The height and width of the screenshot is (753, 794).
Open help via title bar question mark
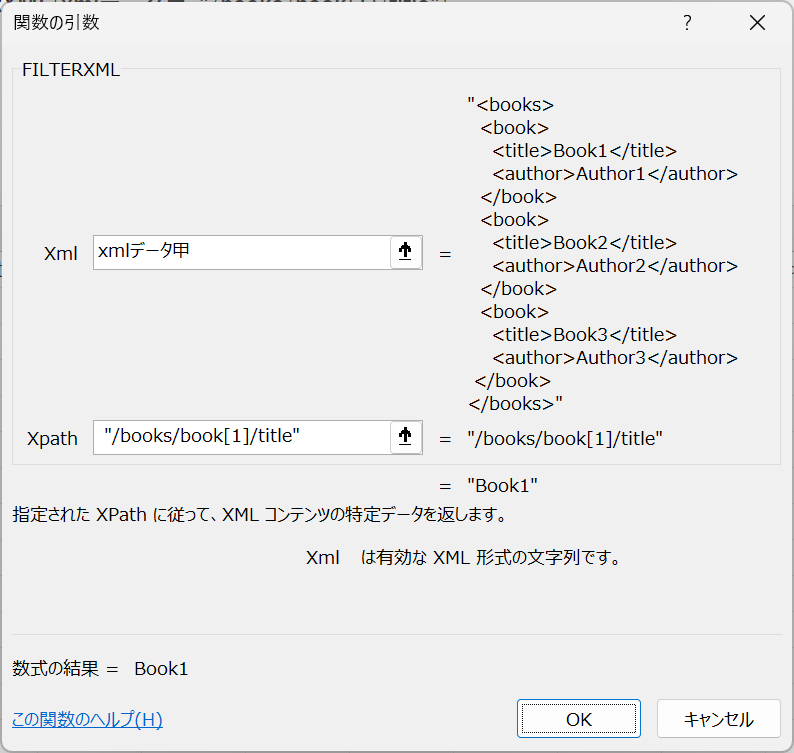tap(687, 23)
